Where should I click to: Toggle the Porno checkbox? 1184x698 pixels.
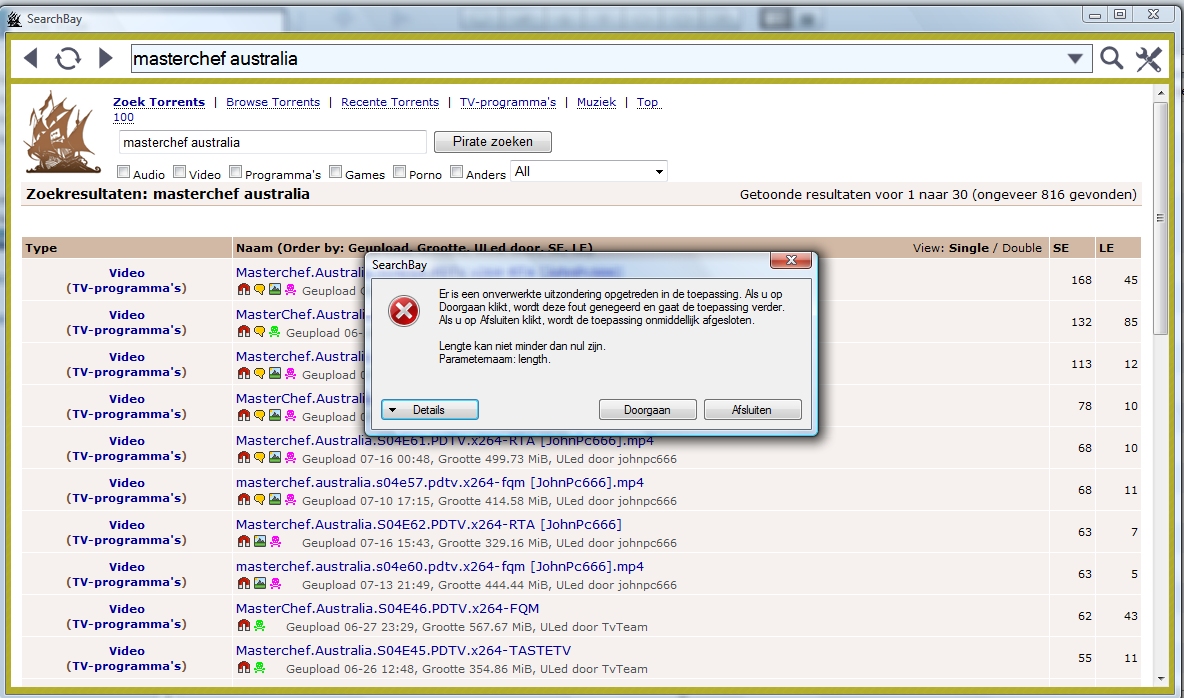[x=400, y=172]
